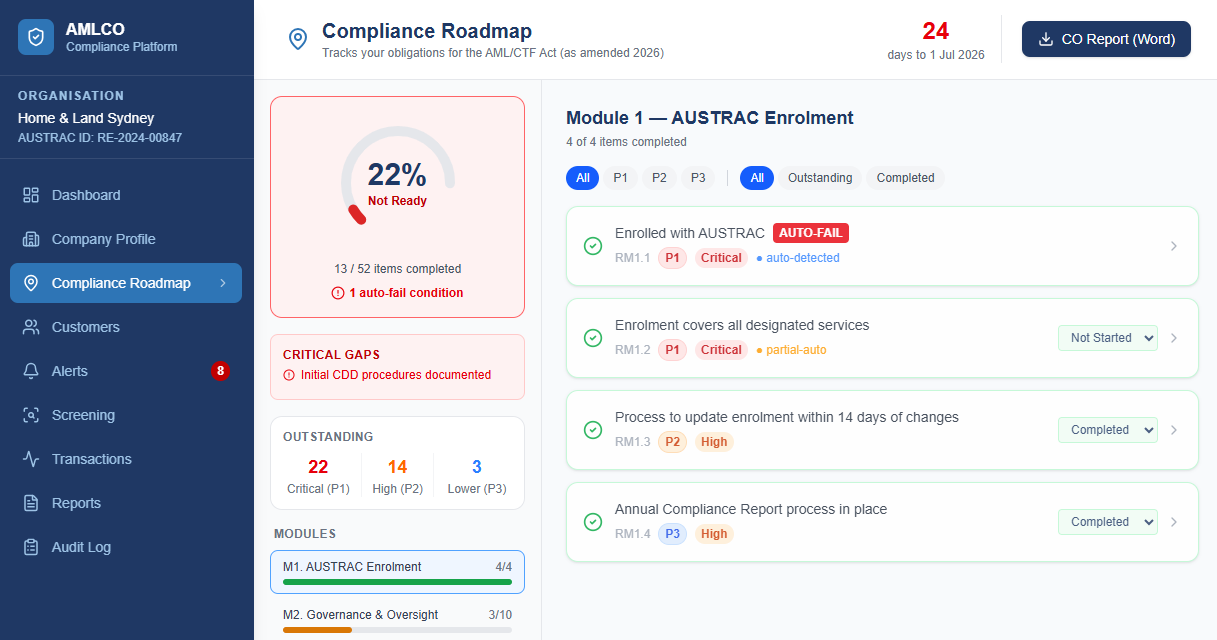The image size is (1217, 640).
Task: Click the Dashboard grid icon in sidebar
Action: tap(31, 195)
